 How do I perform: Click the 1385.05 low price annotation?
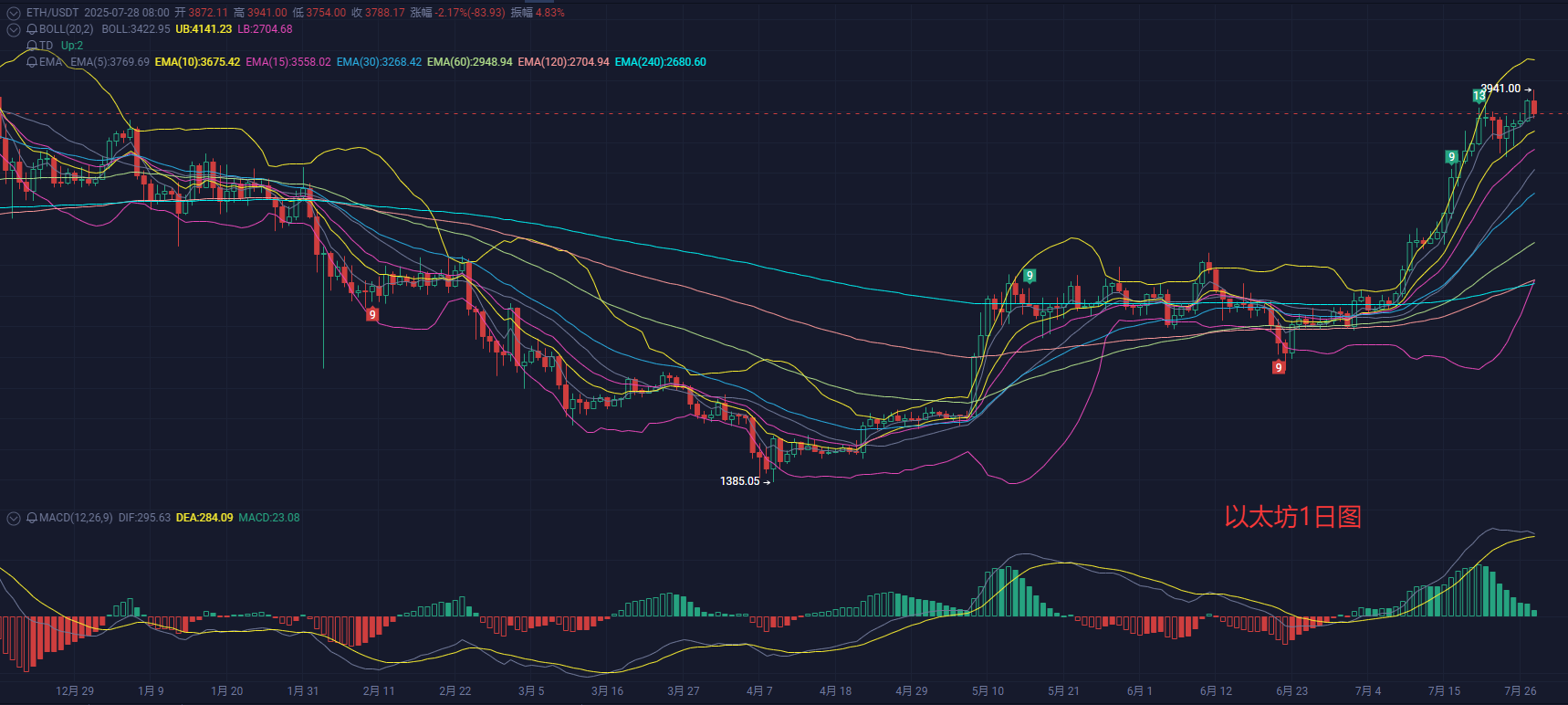pos(740,481)
